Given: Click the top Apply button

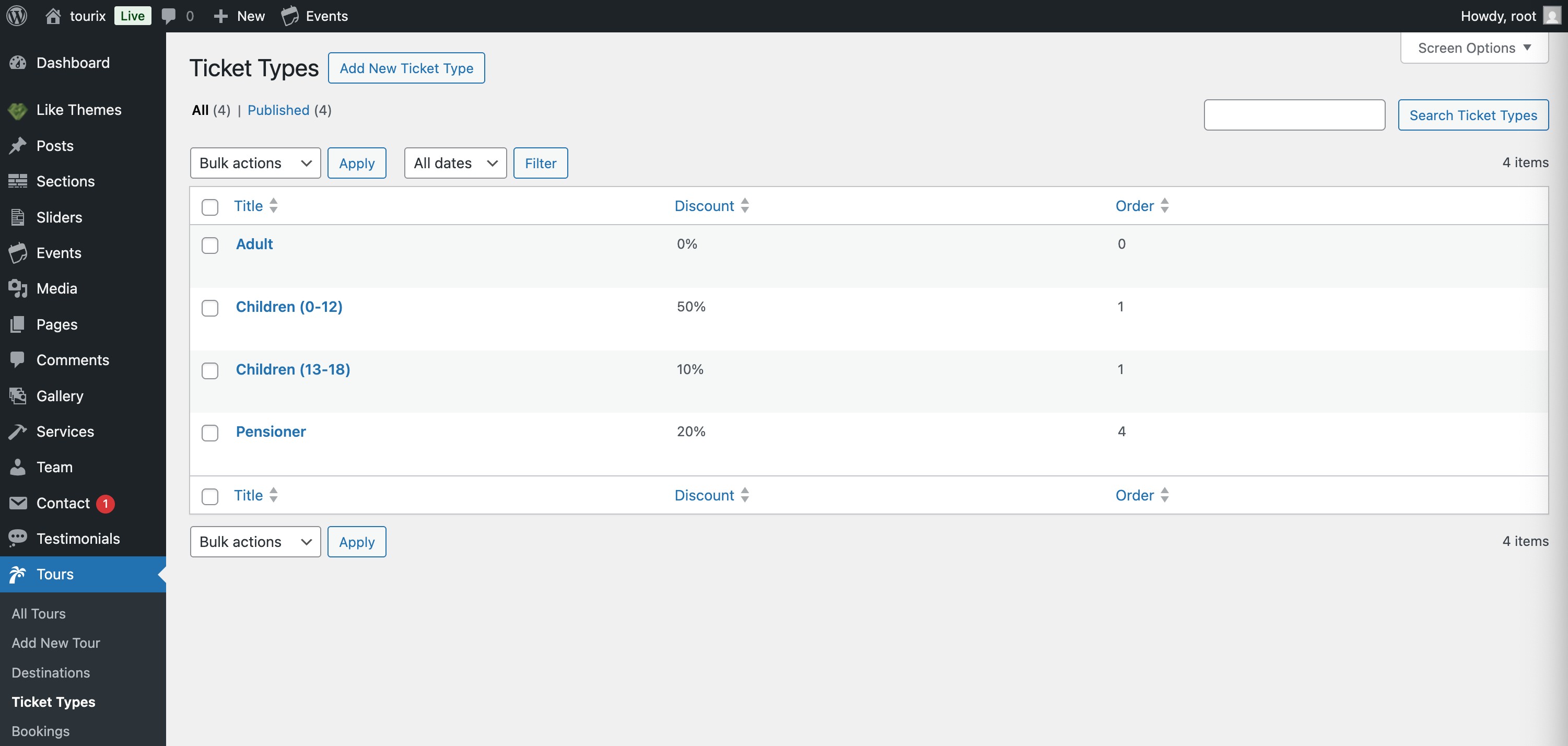Looking at the screenshot, I should [x=357, y=163].
